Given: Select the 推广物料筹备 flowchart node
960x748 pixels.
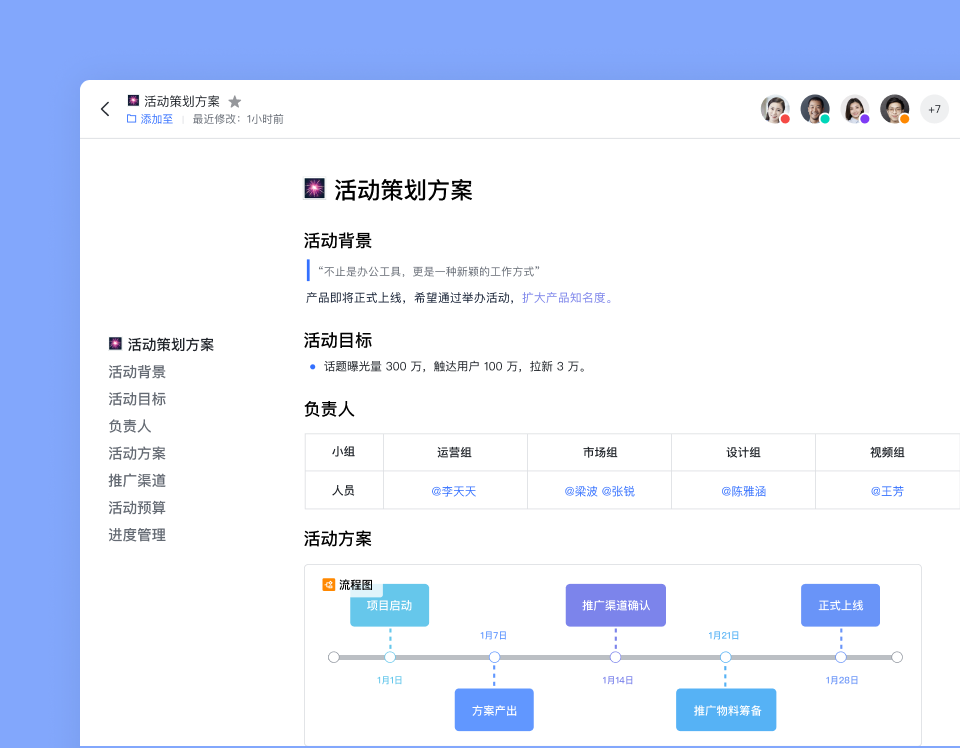Looking at the screenshot, I should tap(727, 710).
